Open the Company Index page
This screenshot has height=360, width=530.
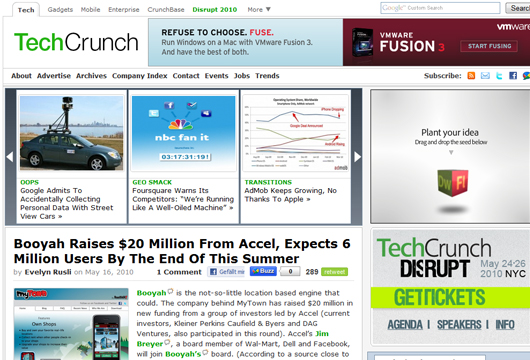coord(140,76)
